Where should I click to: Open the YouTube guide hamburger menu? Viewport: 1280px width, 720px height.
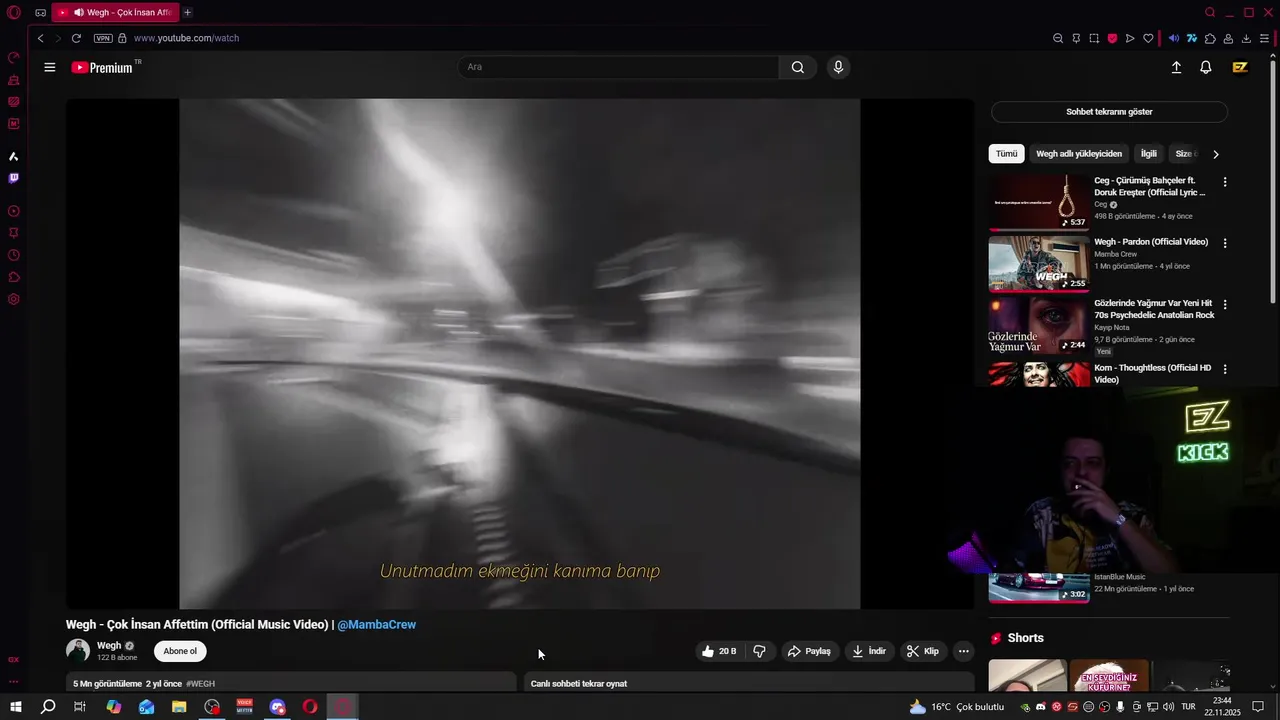point(50,67)
